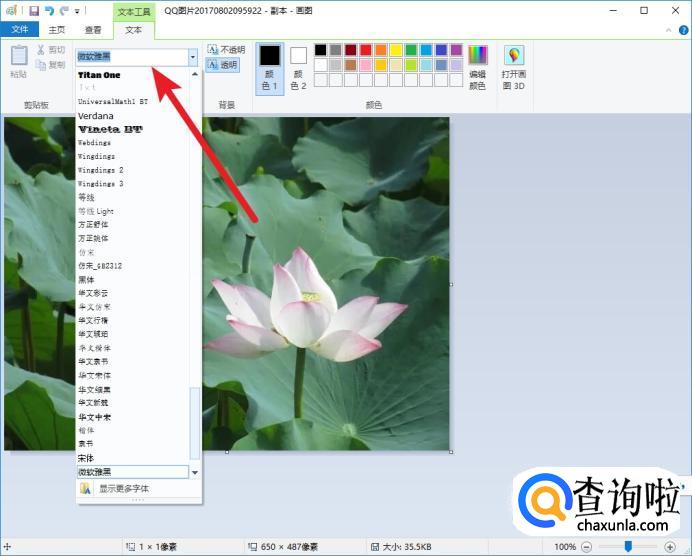Open the Edit colors rainbow icon
This screenshot has height=556, width=692.
(x=477, y=56)
